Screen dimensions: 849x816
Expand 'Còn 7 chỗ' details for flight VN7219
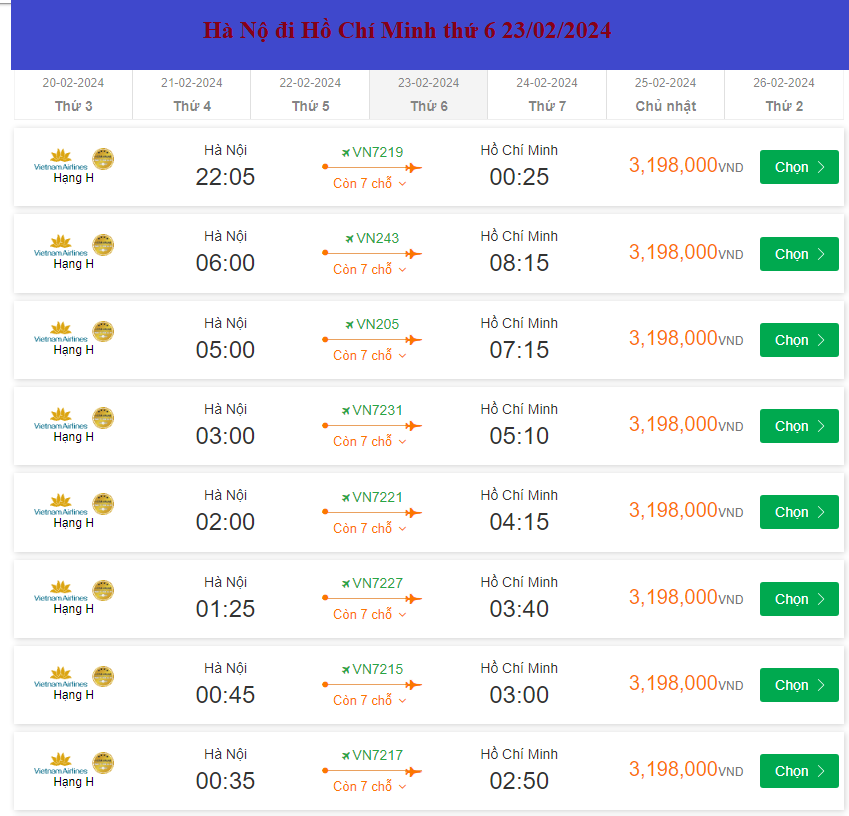(370, 183)
